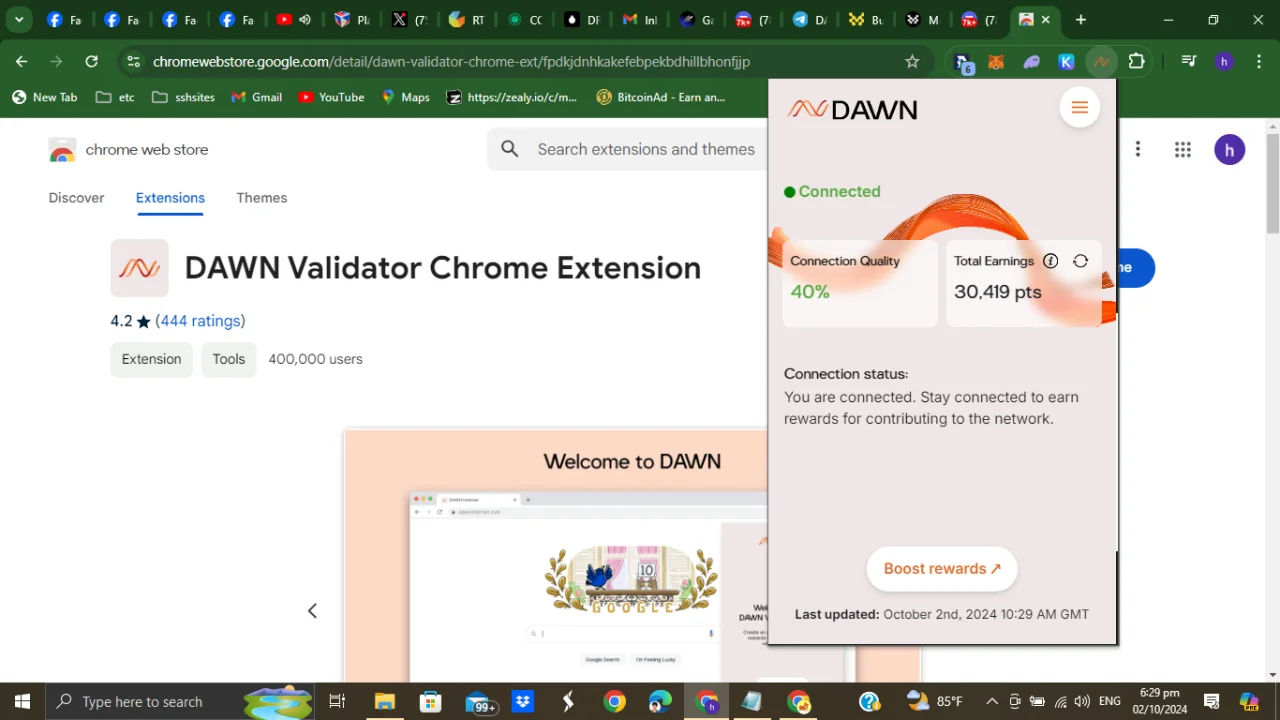
Task: Open the Windows Start menu
Action: pos(22,702)
